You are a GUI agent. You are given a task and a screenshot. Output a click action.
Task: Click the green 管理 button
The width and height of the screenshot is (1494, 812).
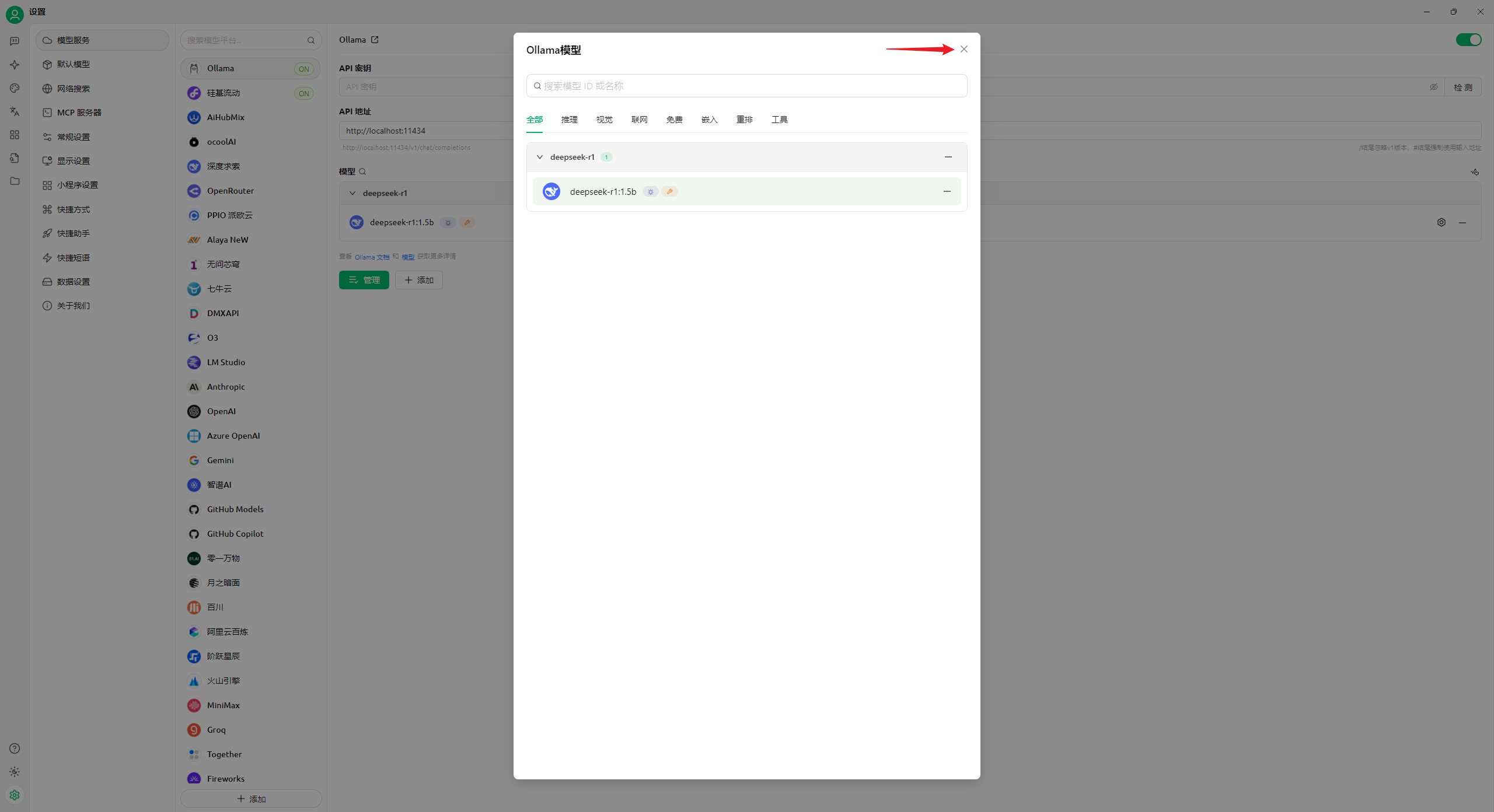click(364, 280)
